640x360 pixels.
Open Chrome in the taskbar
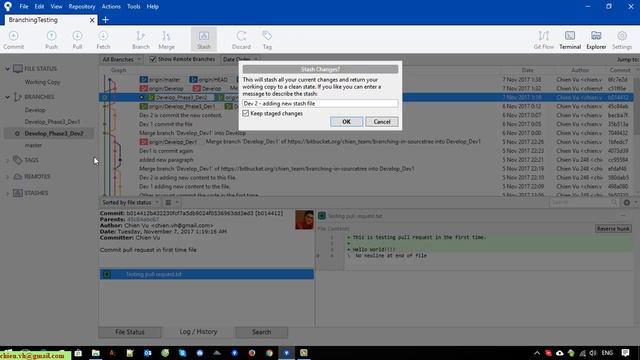click(269, 353)
